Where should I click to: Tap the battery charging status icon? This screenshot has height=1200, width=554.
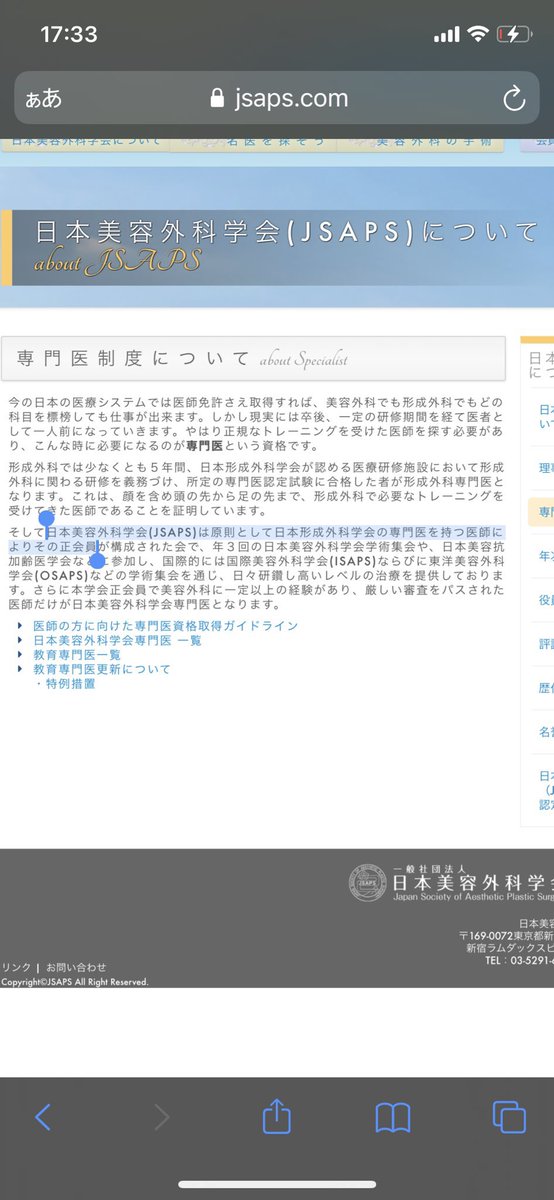tap(513, 34)
